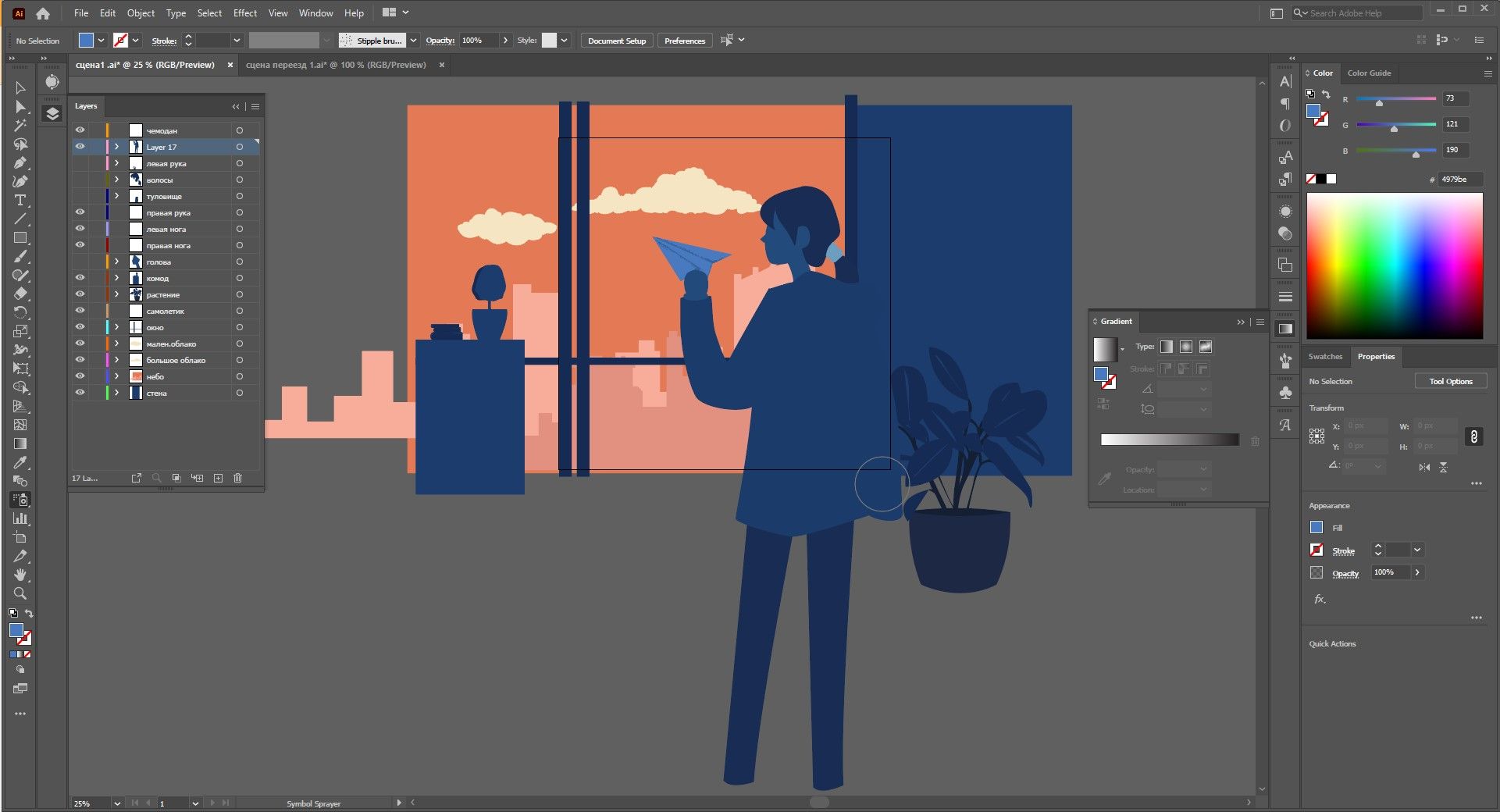Hide the комод layer
The height and width of the screenshot is (812, 1500).
tap(80, 278)
